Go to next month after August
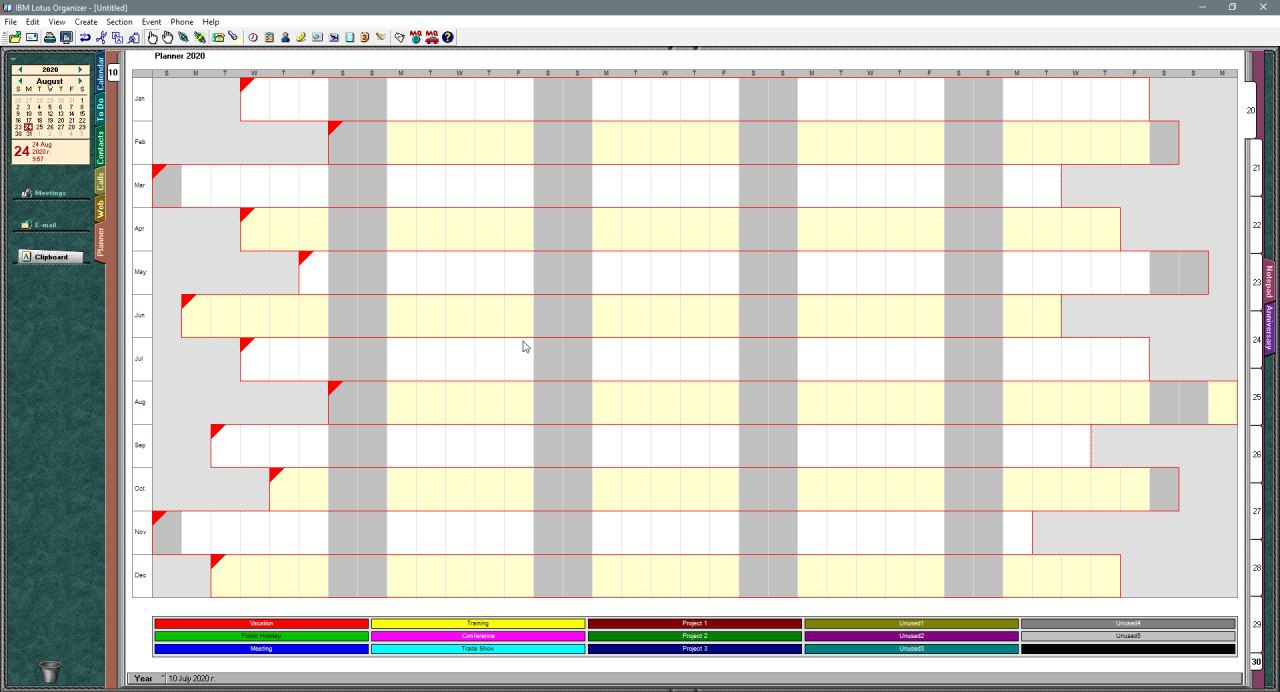The height and width of the screenshot is (692, 1280). coord(80,81)
